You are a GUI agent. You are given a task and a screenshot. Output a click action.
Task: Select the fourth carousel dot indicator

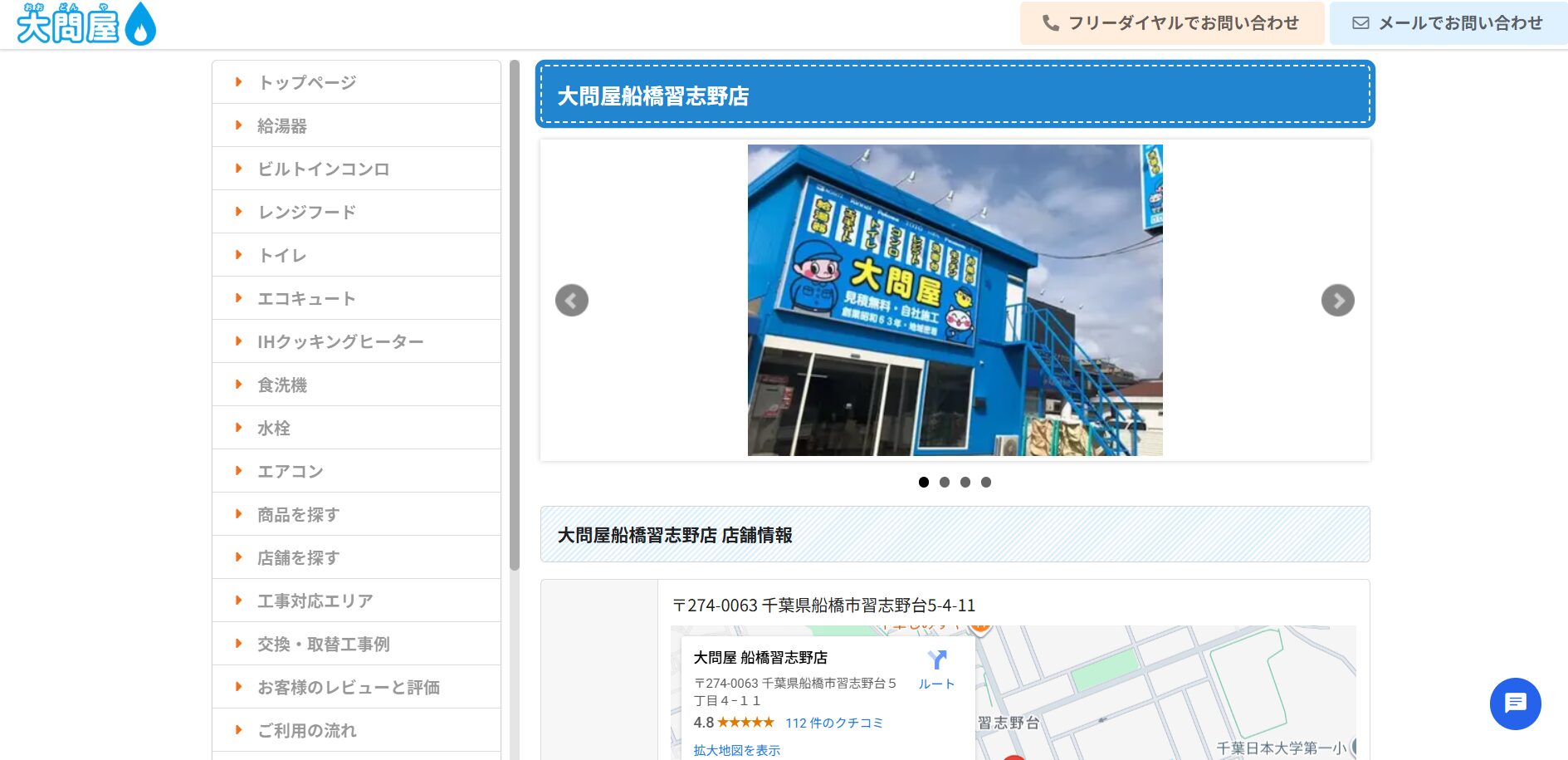[x=986, y=482]
